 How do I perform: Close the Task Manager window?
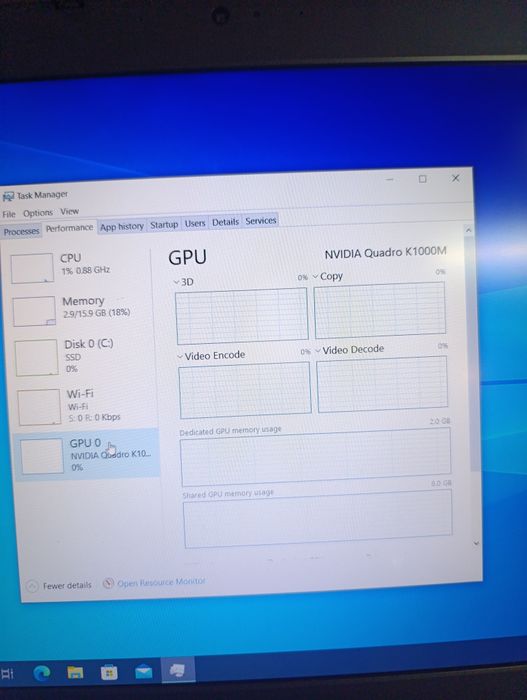point(456,178)
